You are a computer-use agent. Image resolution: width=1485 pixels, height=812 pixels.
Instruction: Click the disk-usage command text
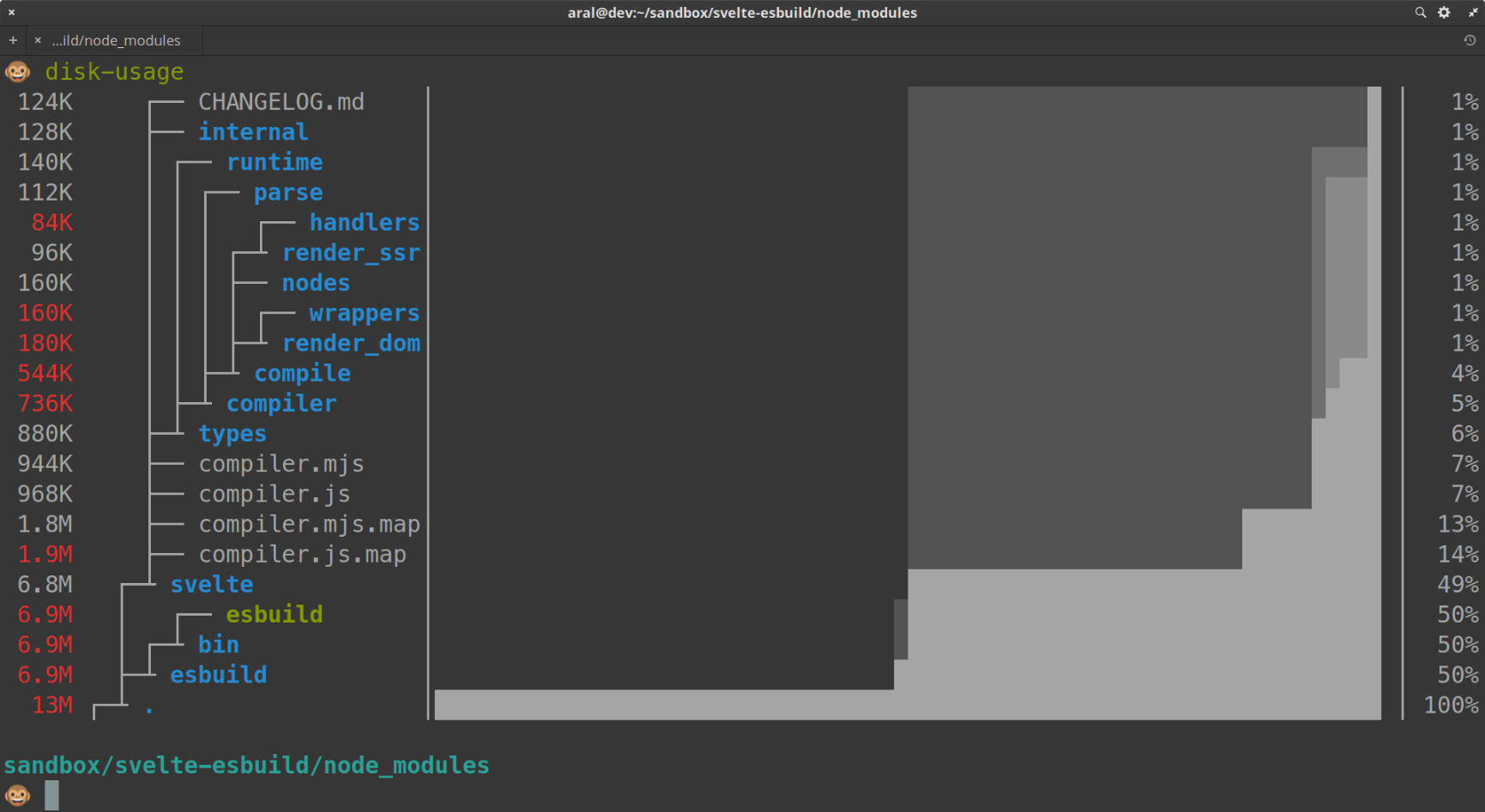click(x=114, y=71)
